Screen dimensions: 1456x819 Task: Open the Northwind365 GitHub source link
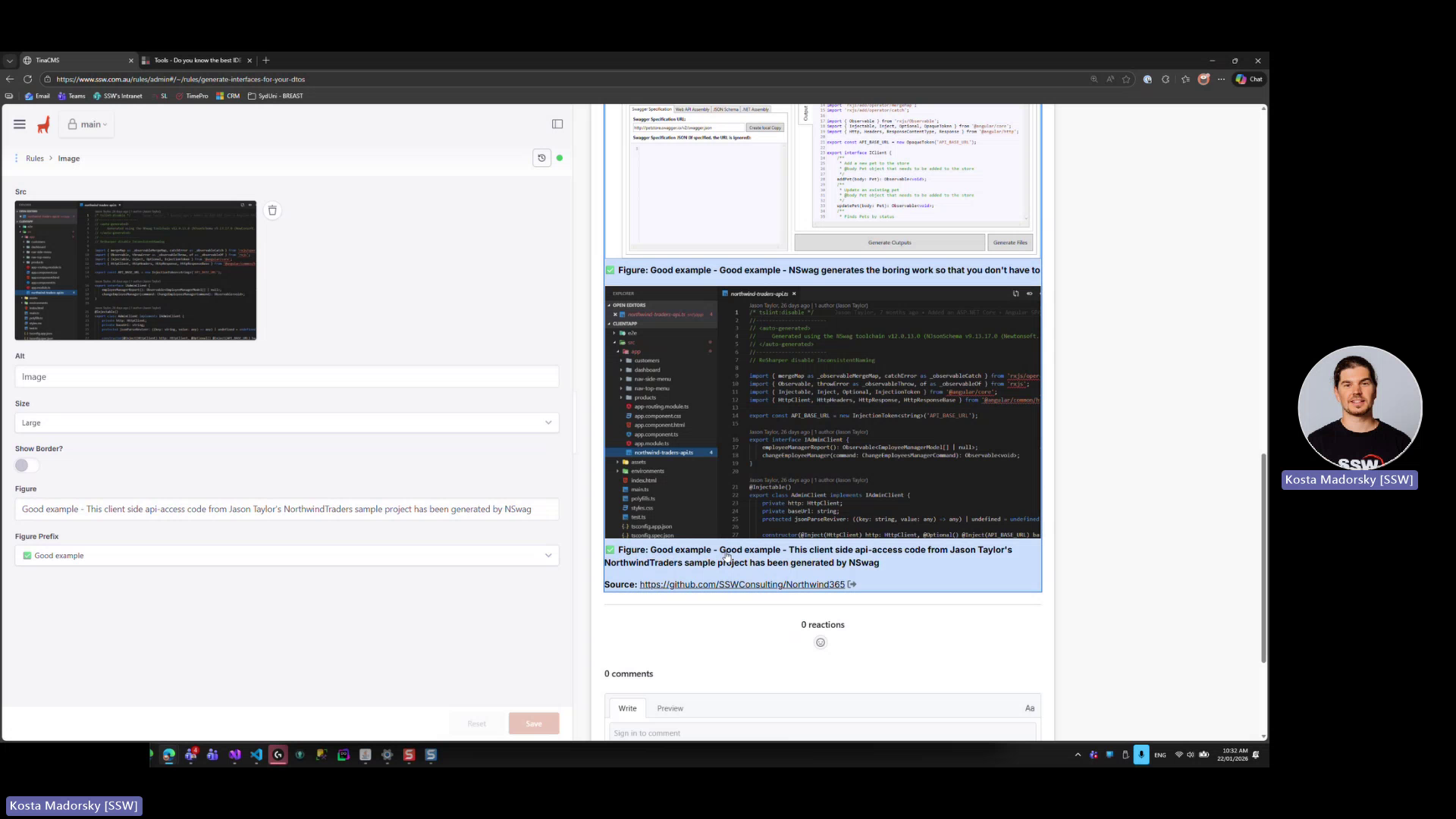pyautogui.click(x=742, y=584)
